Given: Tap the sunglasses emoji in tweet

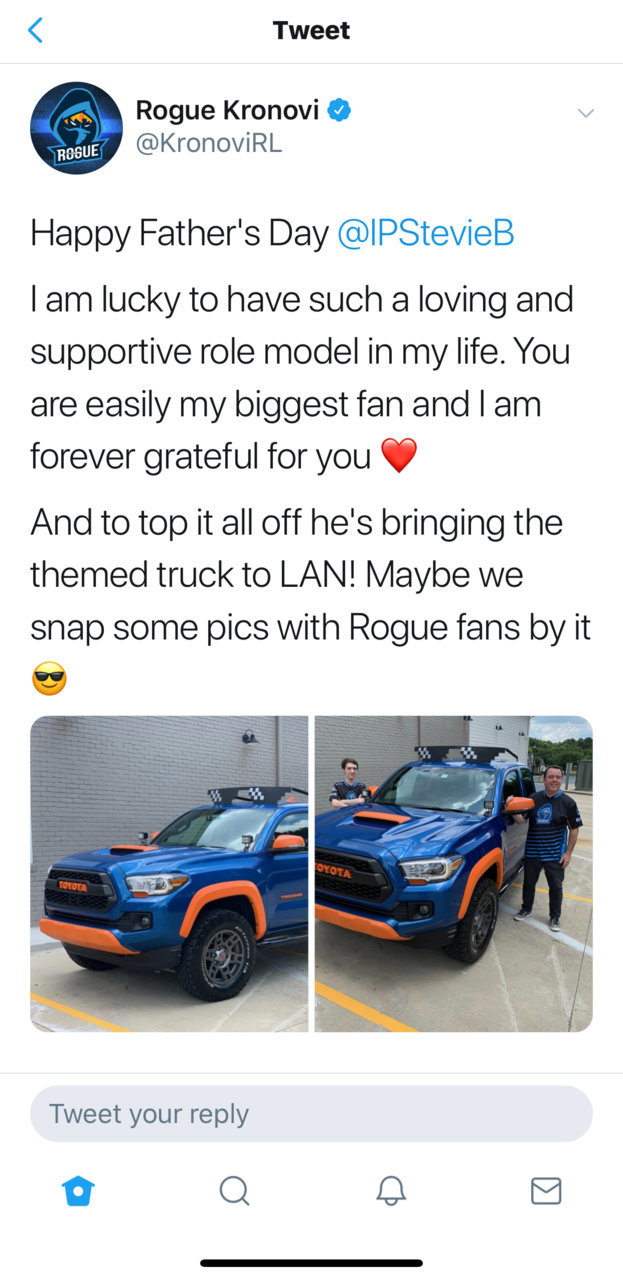Looking at the screenshot, I should pyautogui.click(x=49, y=682).
